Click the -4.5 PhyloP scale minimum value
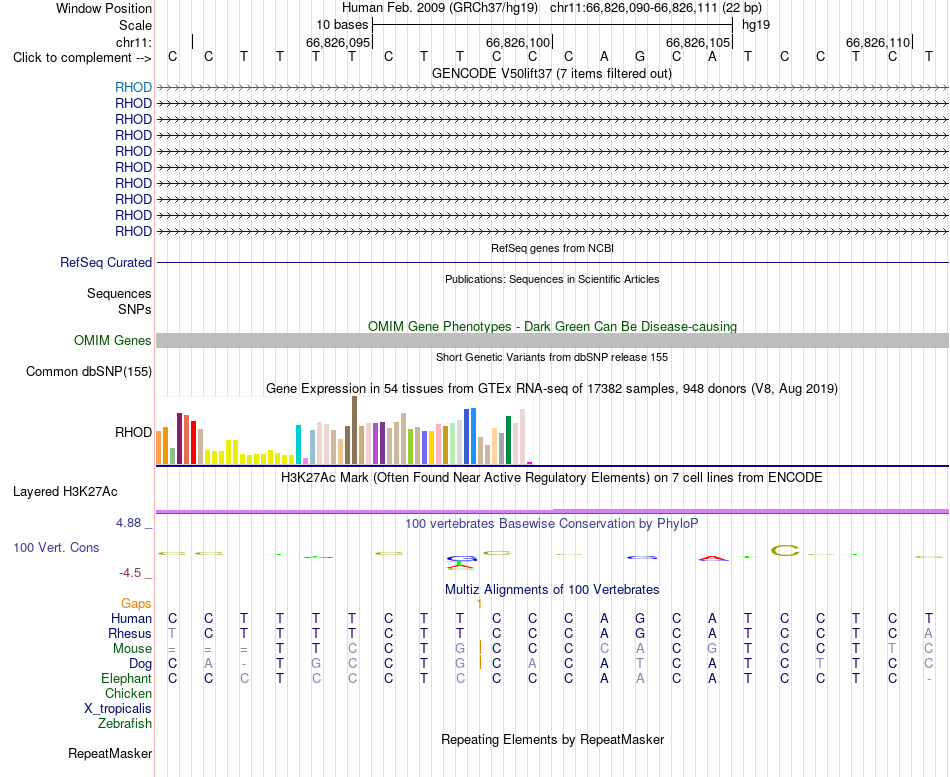This screenshot has height=777, width=950. (130, 573)
